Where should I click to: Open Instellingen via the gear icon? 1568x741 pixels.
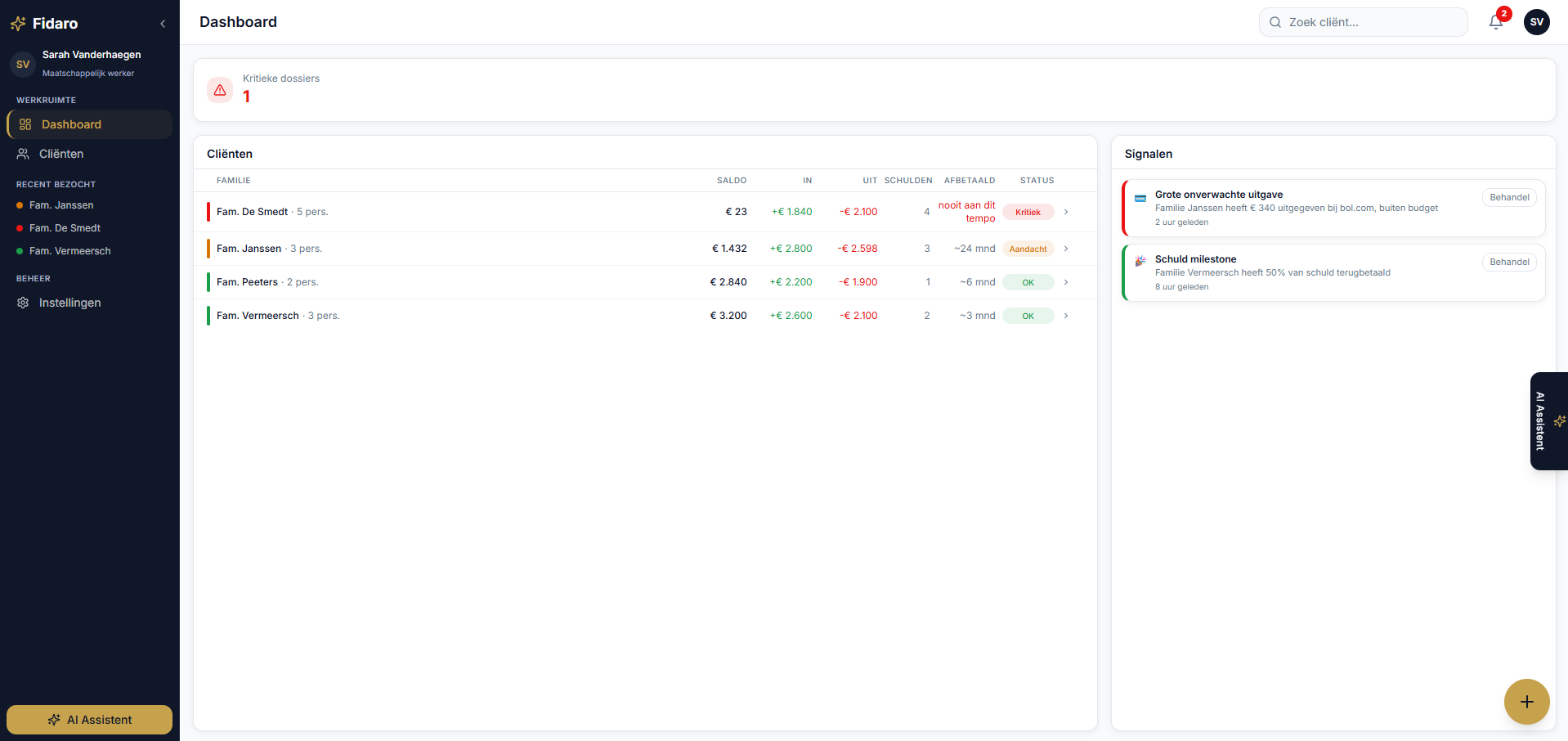point(22,303)
